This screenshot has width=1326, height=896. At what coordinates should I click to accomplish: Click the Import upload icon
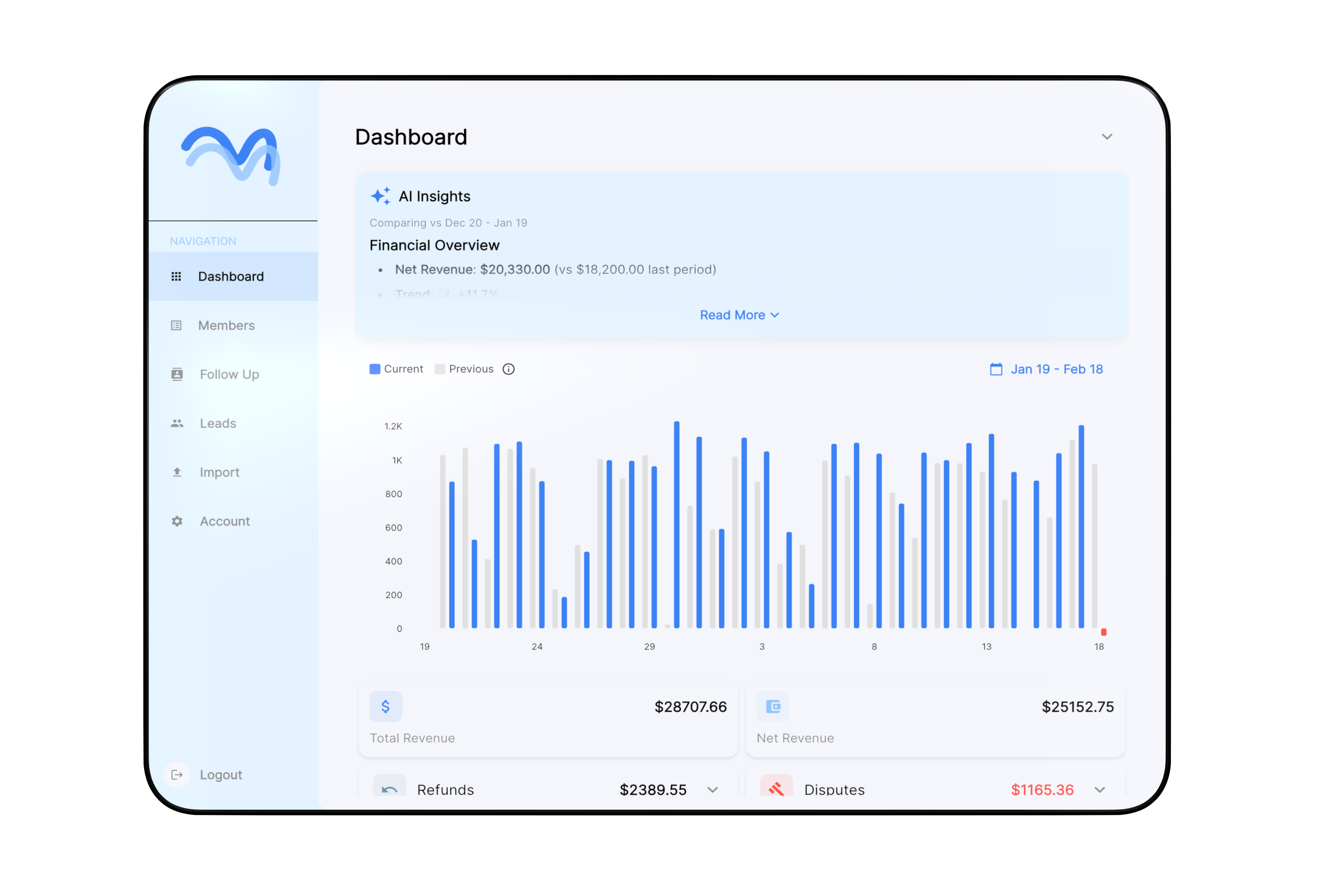[x=177, y=473]
